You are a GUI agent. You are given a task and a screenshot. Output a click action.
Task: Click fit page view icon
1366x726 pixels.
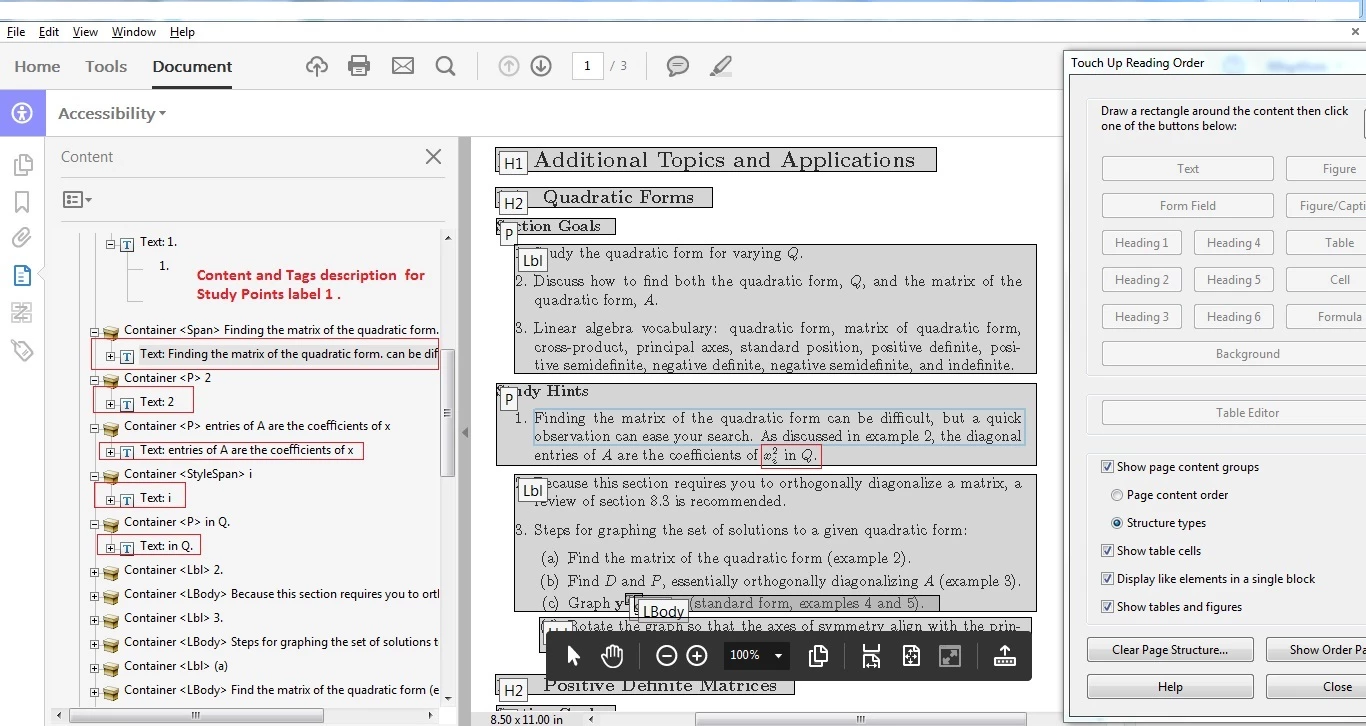tap(911, 656)
